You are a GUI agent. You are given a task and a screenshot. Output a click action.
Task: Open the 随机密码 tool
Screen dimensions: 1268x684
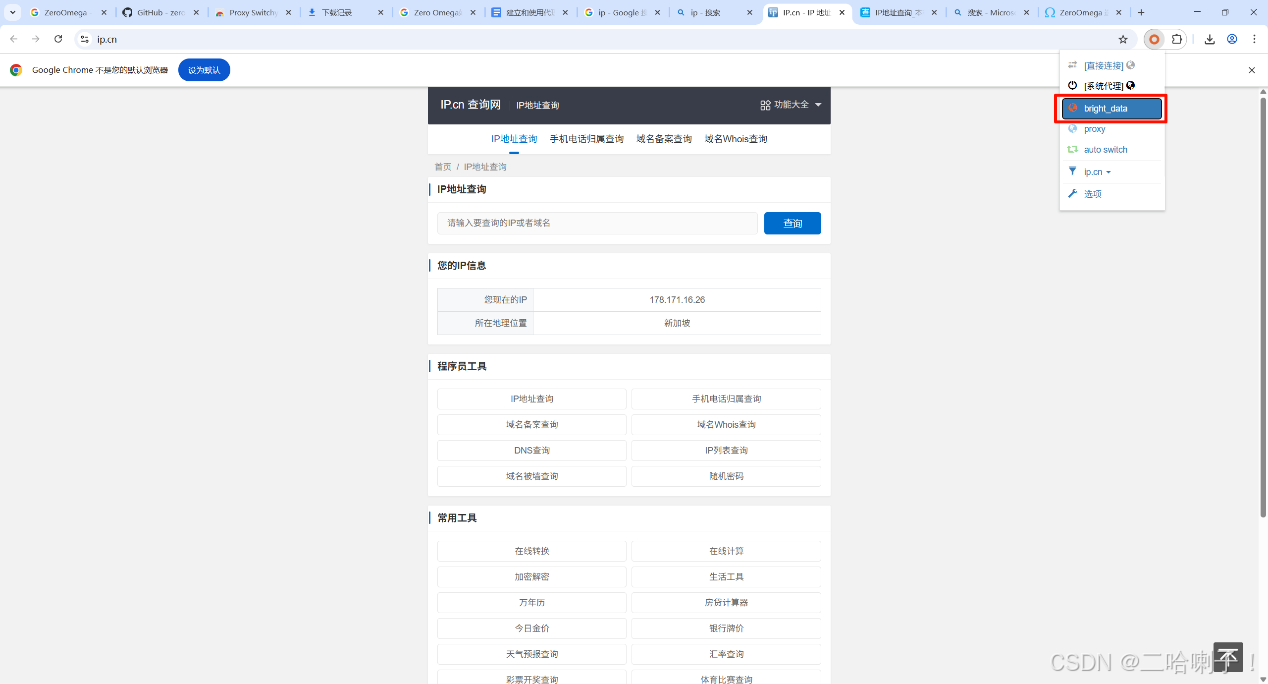727,477
